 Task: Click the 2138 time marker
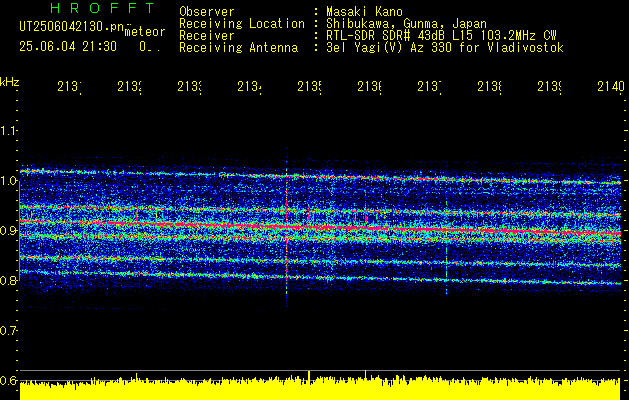coord(489,86)
